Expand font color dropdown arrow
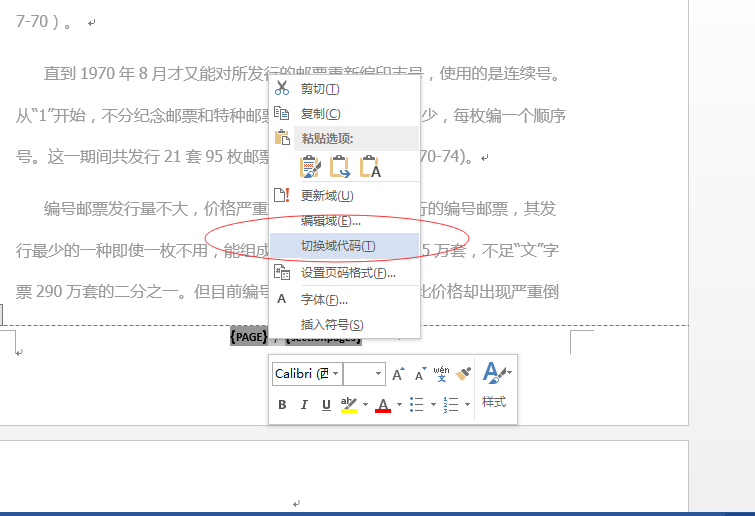The width and height of the screenshot is (755, 516). [399, 405]
